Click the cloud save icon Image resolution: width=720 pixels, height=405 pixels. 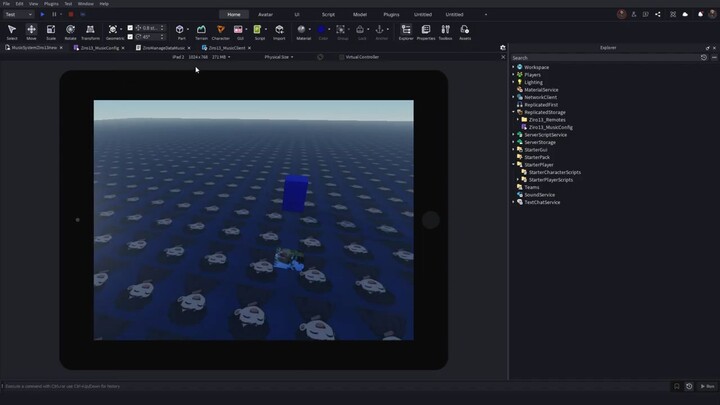click(x=685, y=14)
